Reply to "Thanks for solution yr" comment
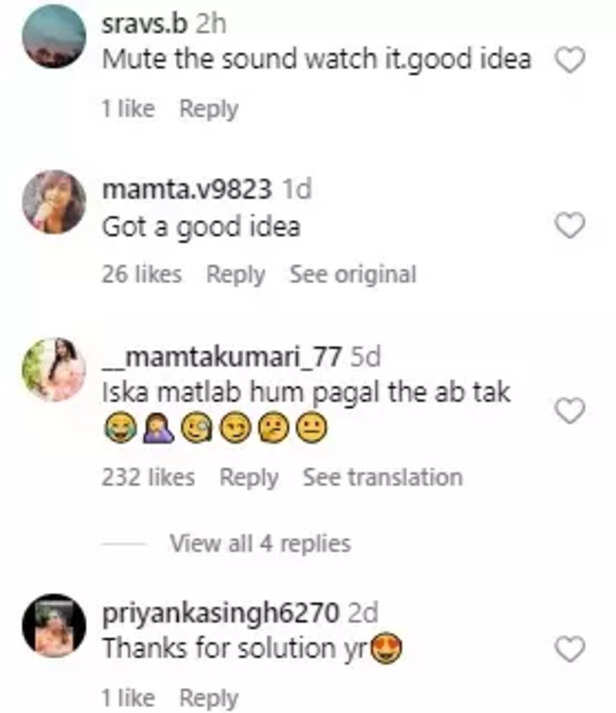Image resolution: width=616 pixels, height=713 pixels. pyautogui.click(x=209, y=698)
